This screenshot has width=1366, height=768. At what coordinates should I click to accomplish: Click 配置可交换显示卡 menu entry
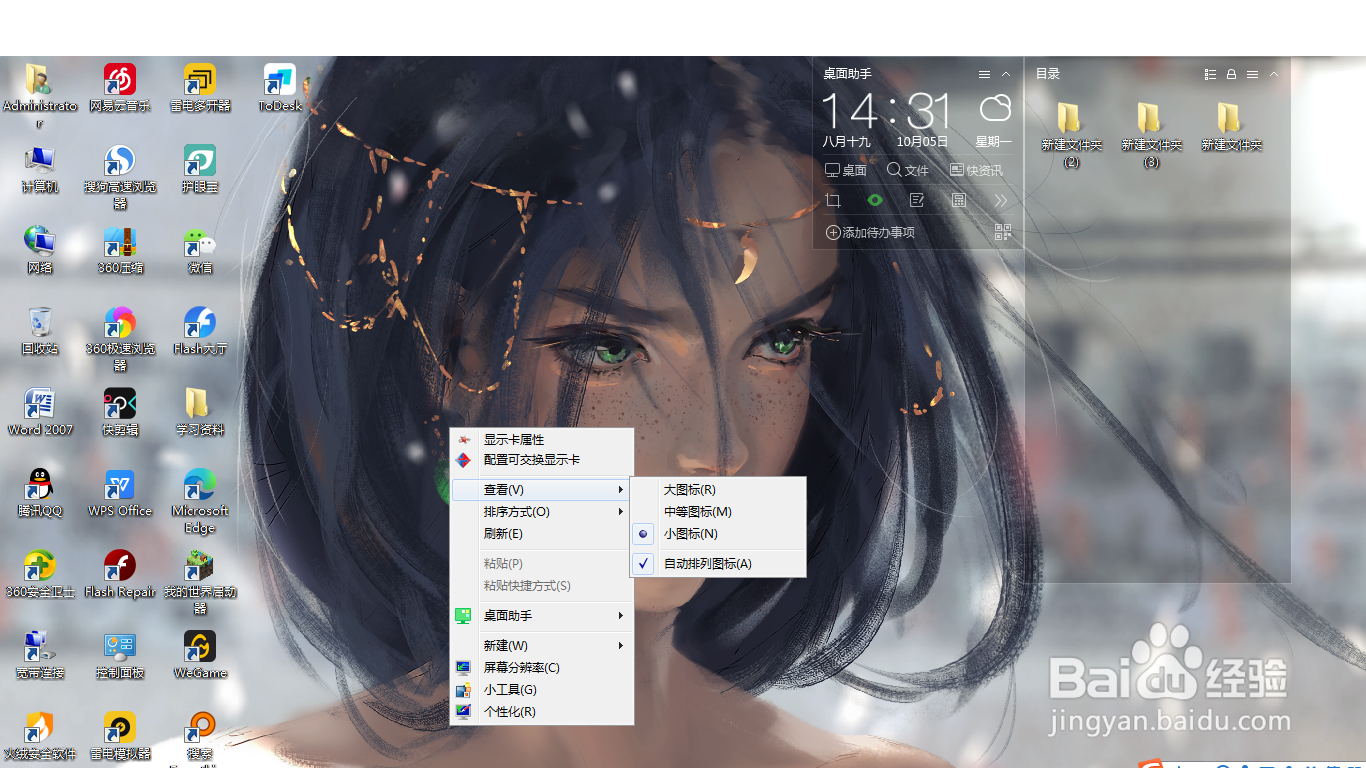pos(541,460)
